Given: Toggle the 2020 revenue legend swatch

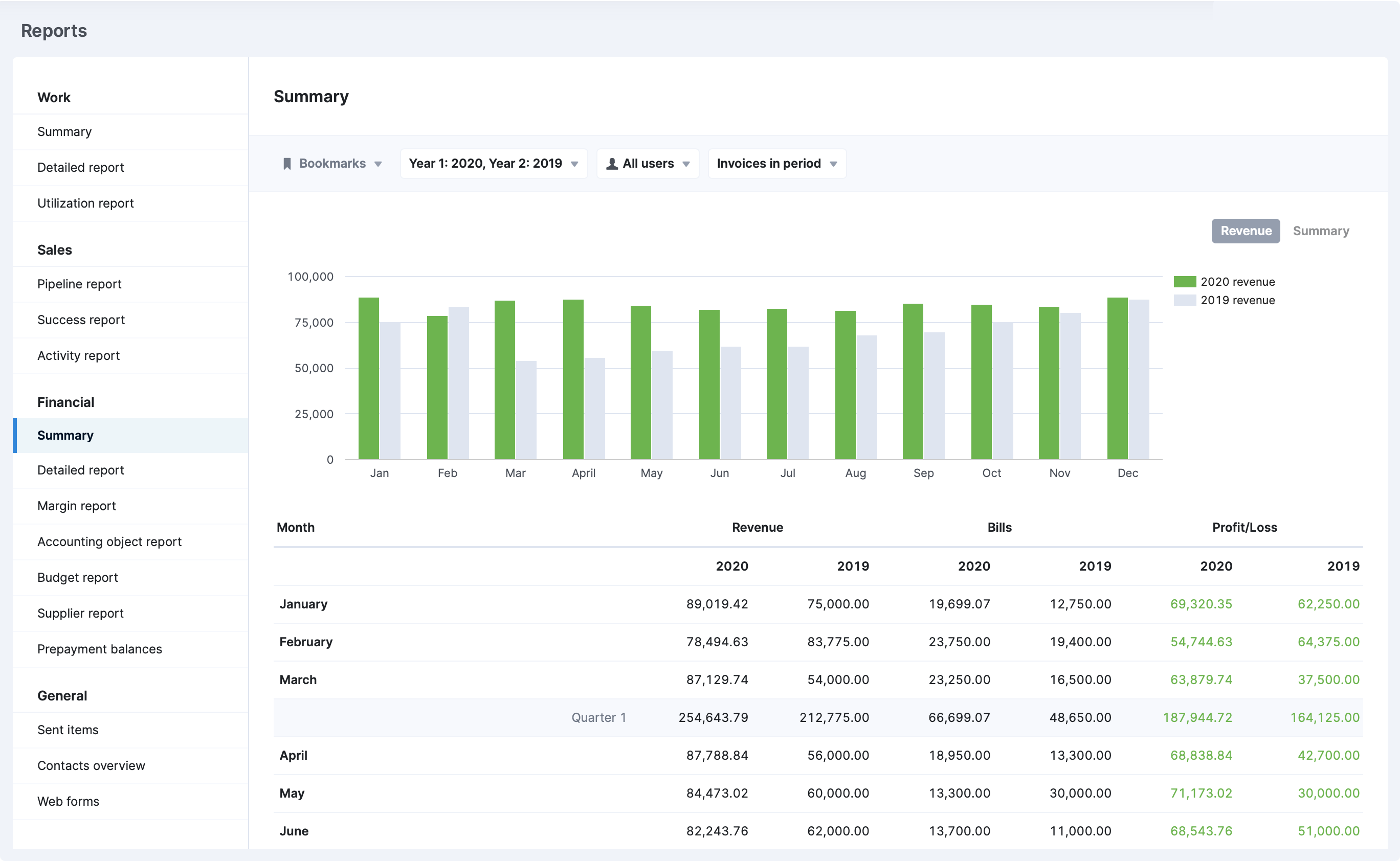Looking at the screenshot, I should tap(1184, 282).
